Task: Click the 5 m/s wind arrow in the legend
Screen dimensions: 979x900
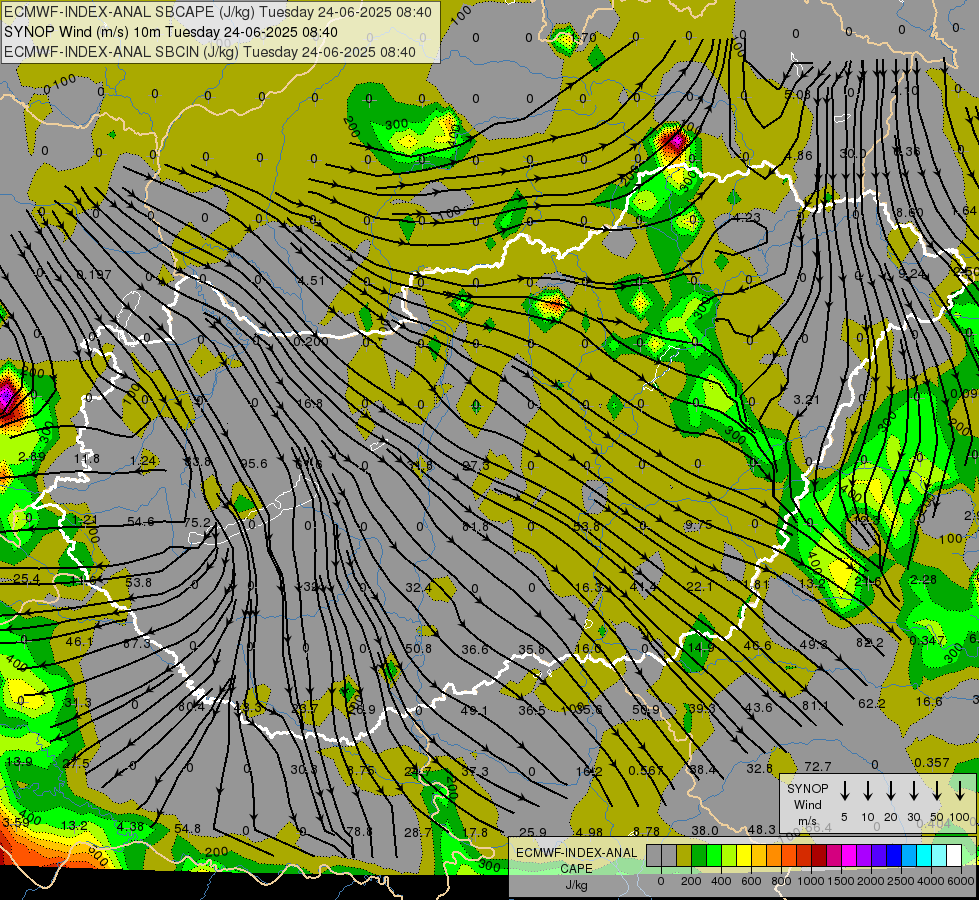Action: point(845,790)
